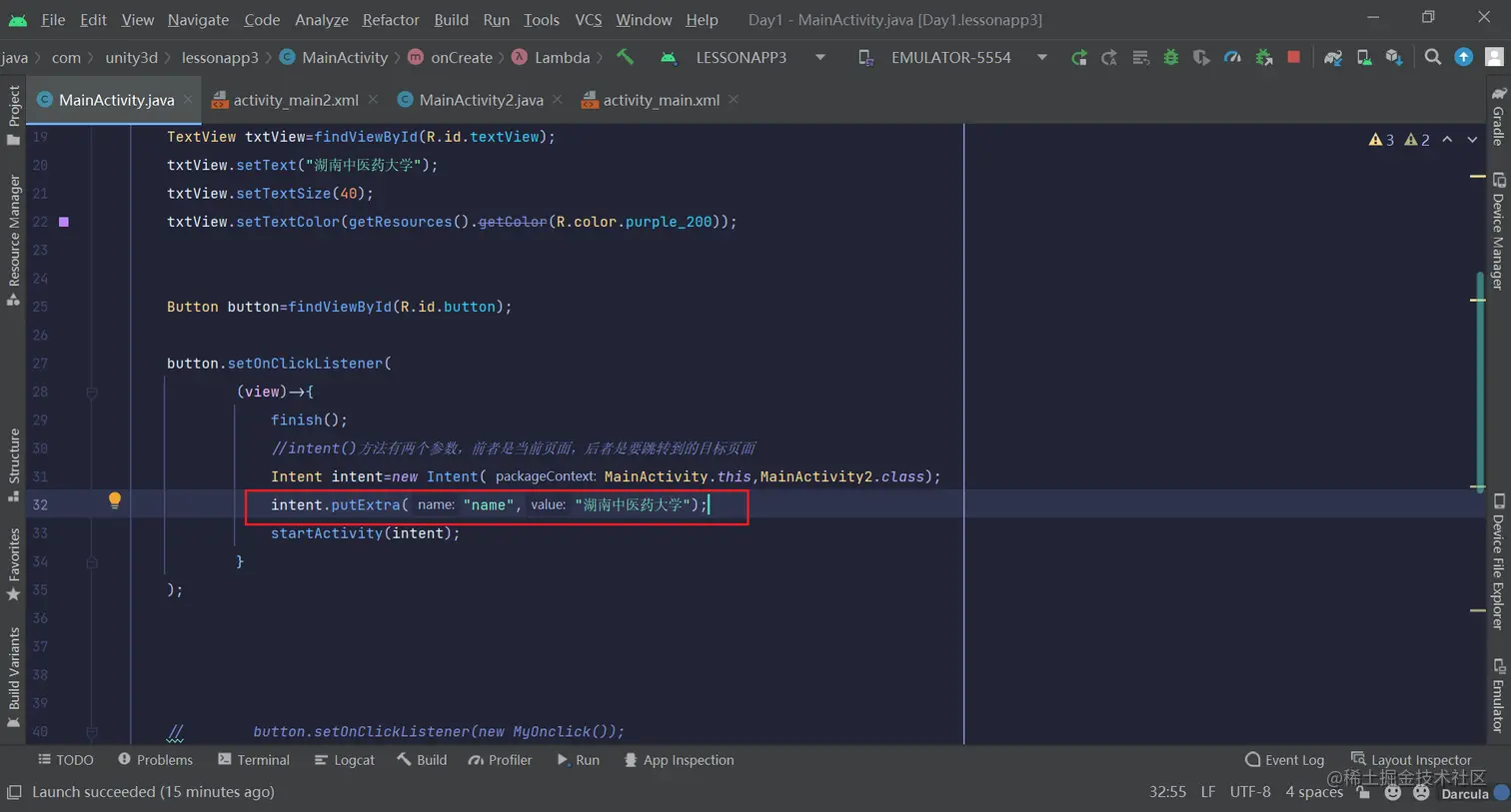Change the UTF-8 file encoding
The height and width of the screenshot is (812, 1511).
pos(1250,792)
